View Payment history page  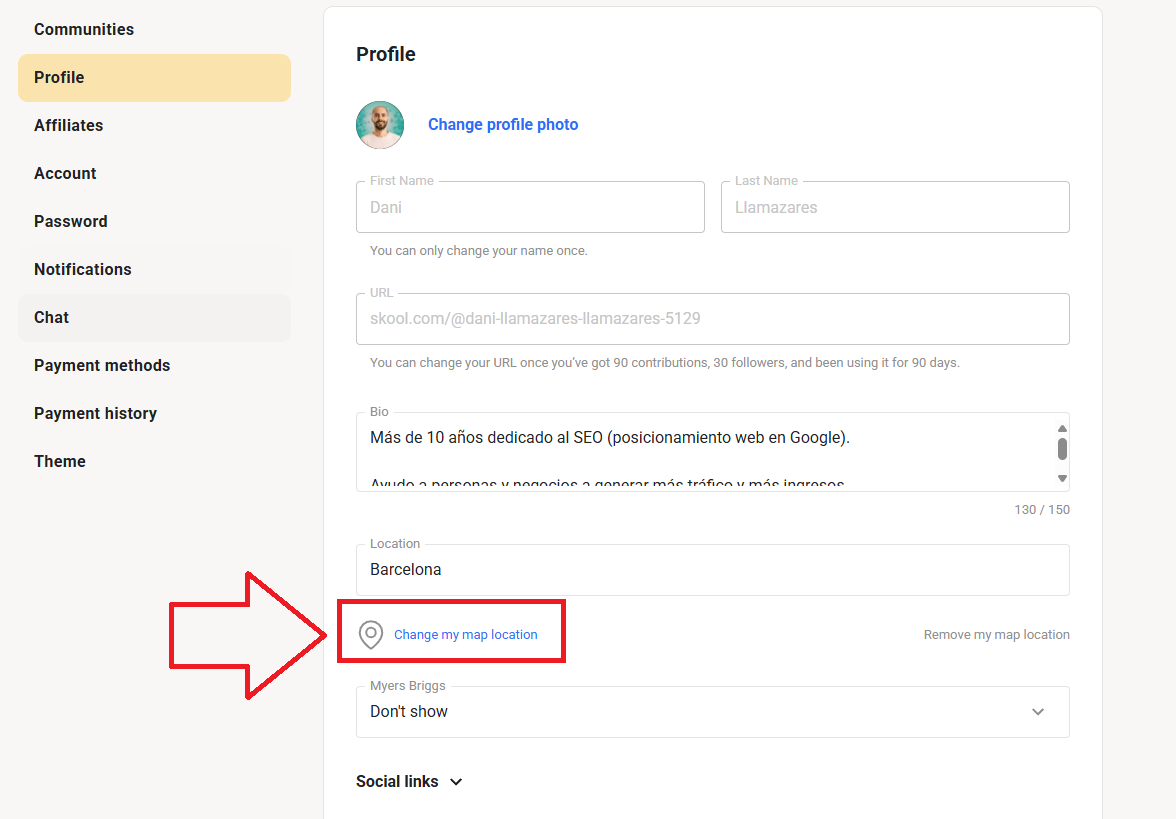click(x=96, y=414)
